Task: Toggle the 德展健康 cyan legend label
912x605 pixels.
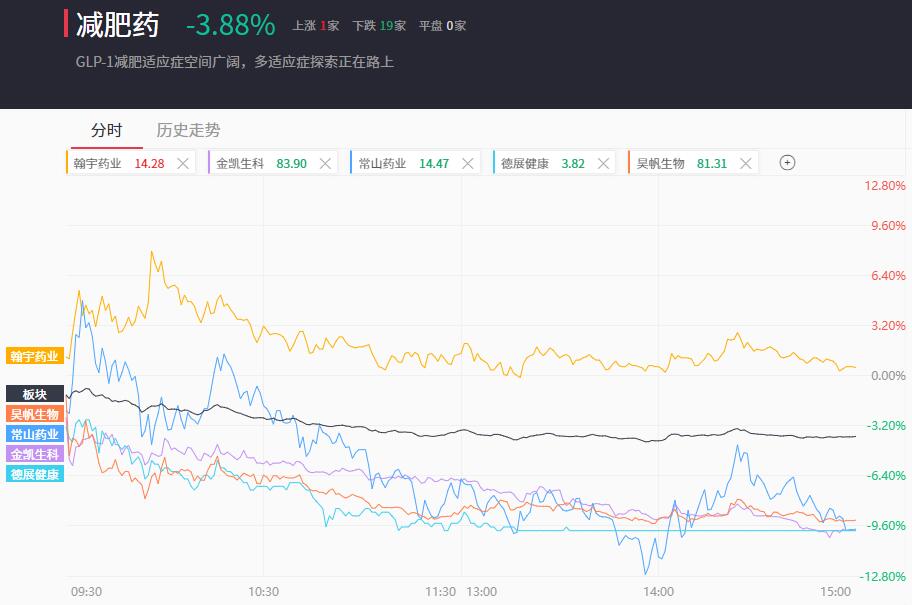Action: coord(35,474)
